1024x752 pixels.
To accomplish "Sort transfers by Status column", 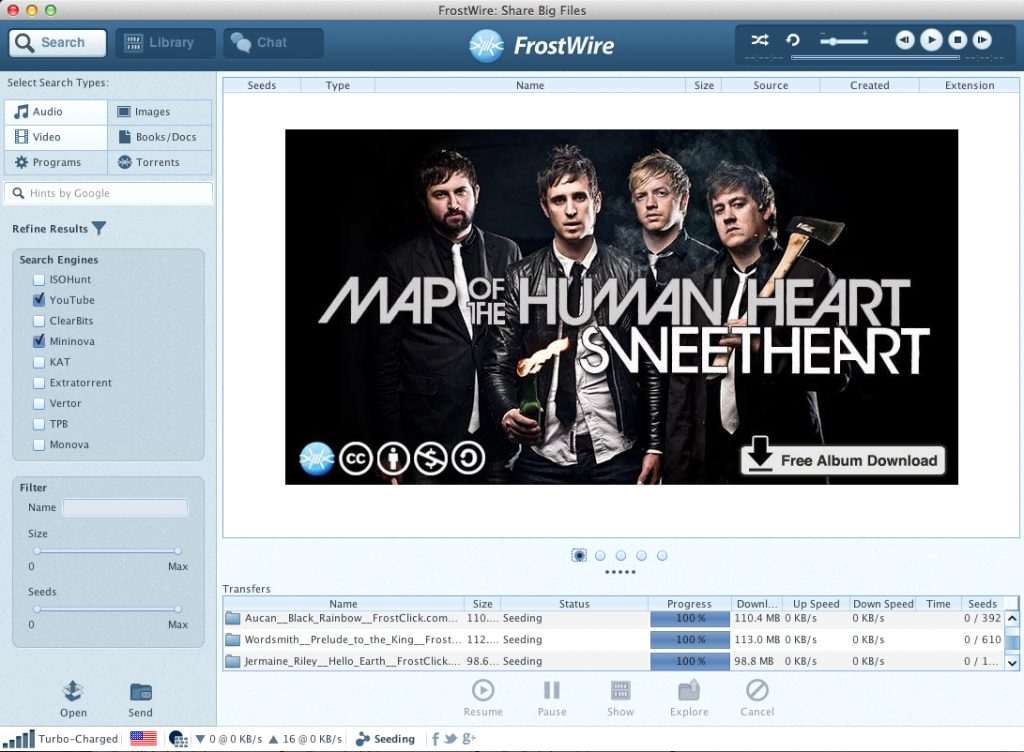I will [x=574, y=604].
